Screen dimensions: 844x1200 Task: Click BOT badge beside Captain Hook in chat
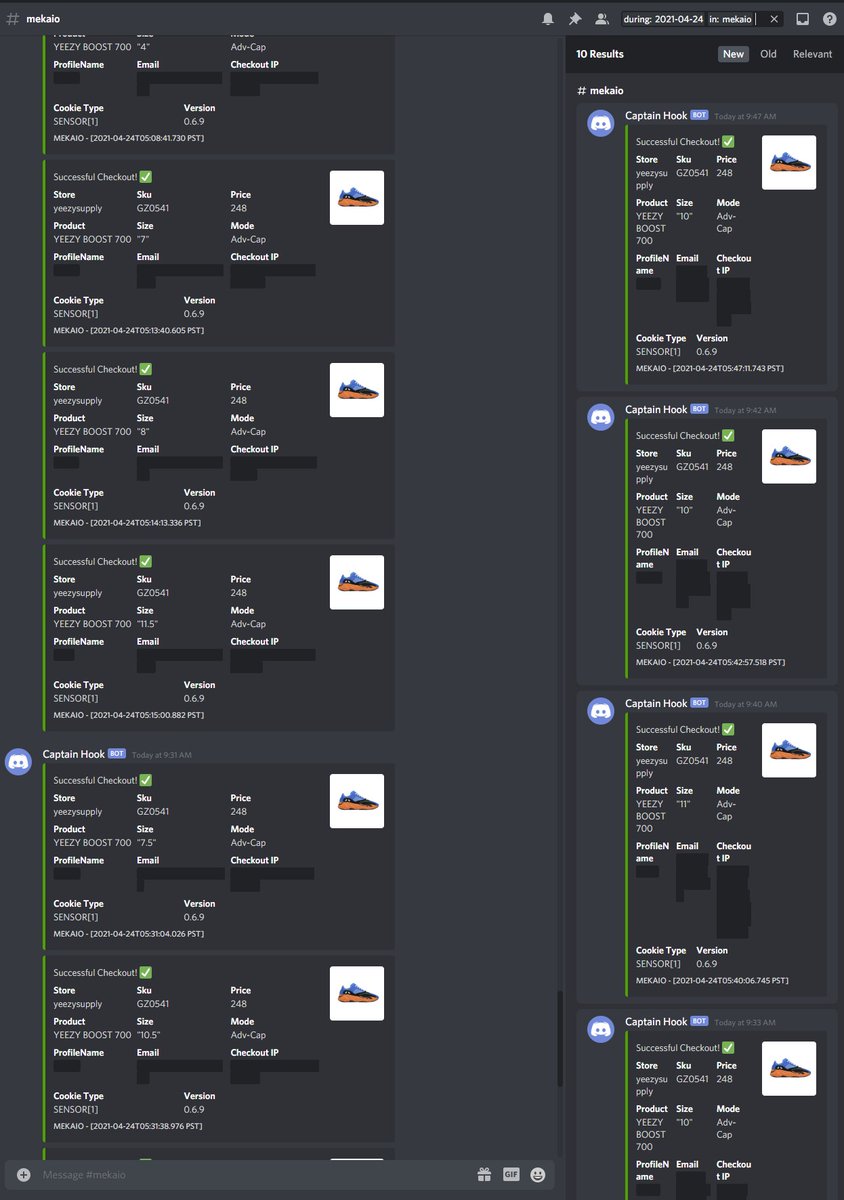point(116,754)
